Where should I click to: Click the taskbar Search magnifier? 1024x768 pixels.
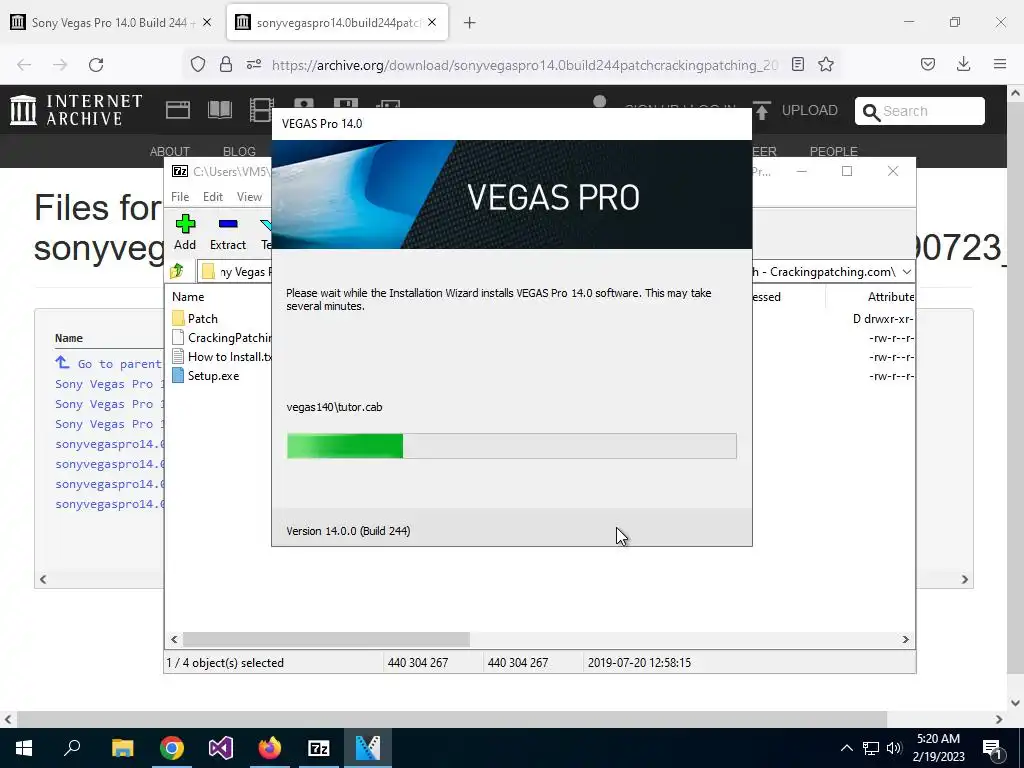click(x=72, y=748)
